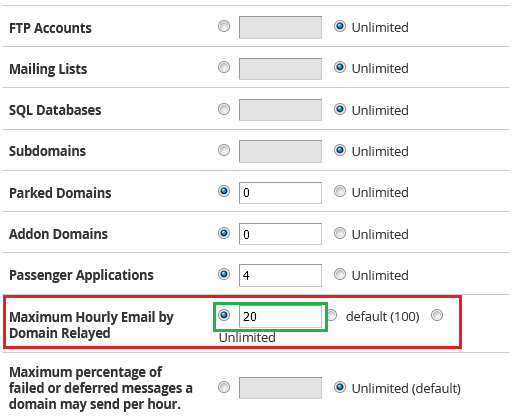Click the SQL Databases limit field
Image resolution: width=515 pixels, height=417 pixels.
(280, 110)
